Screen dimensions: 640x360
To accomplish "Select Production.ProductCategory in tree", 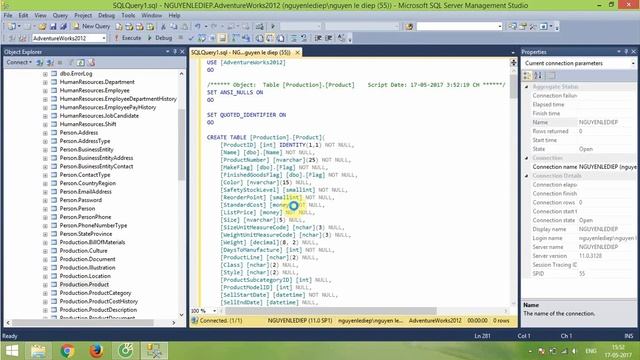I will pos(95,293).
